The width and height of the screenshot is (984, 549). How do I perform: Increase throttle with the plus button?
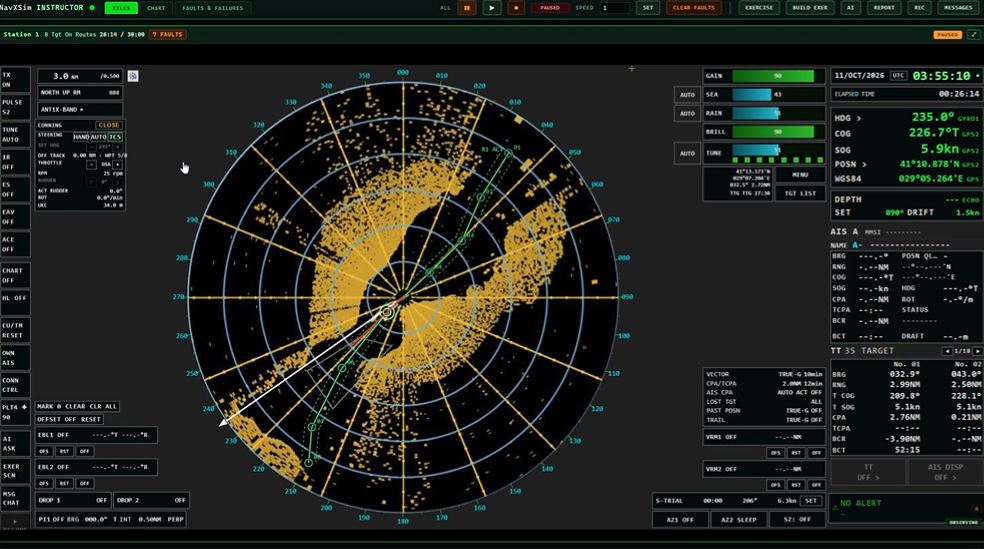coord(117,164)
